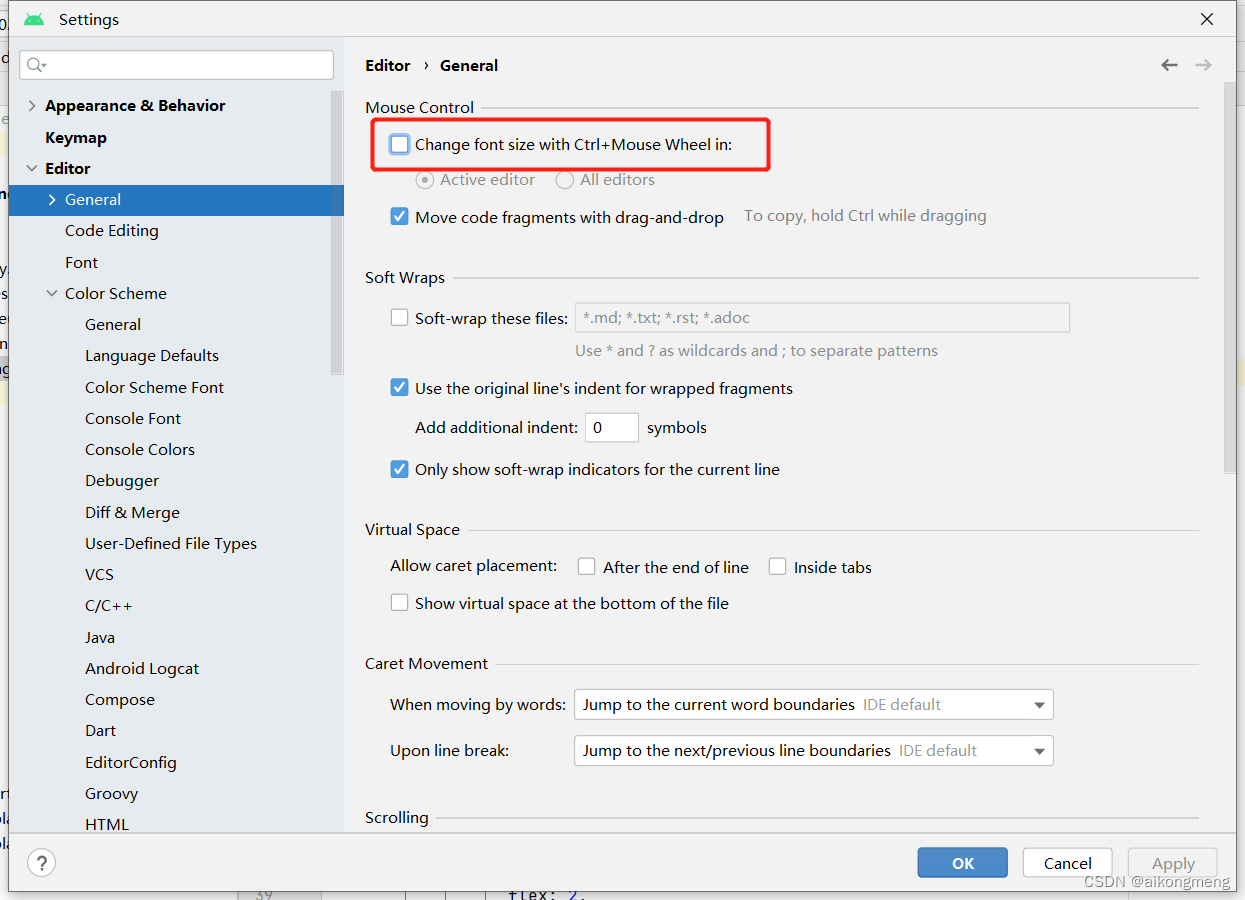
Task: Select HTML color scheme item
Action: click(107, 825)
